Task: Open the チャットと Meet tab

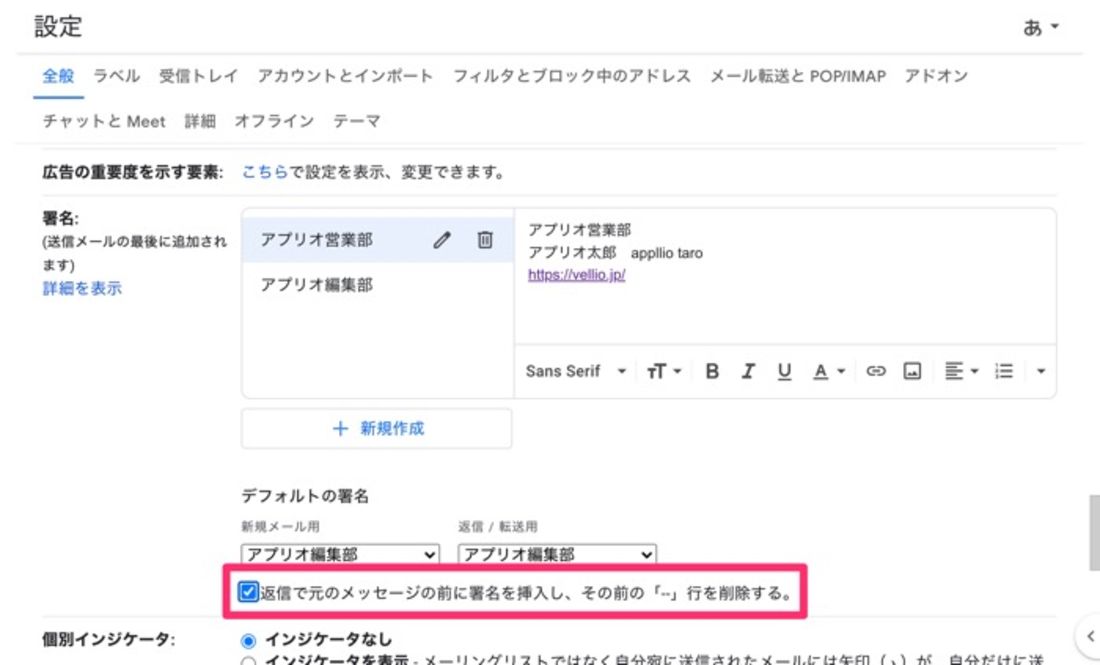Action: point(104,121)
